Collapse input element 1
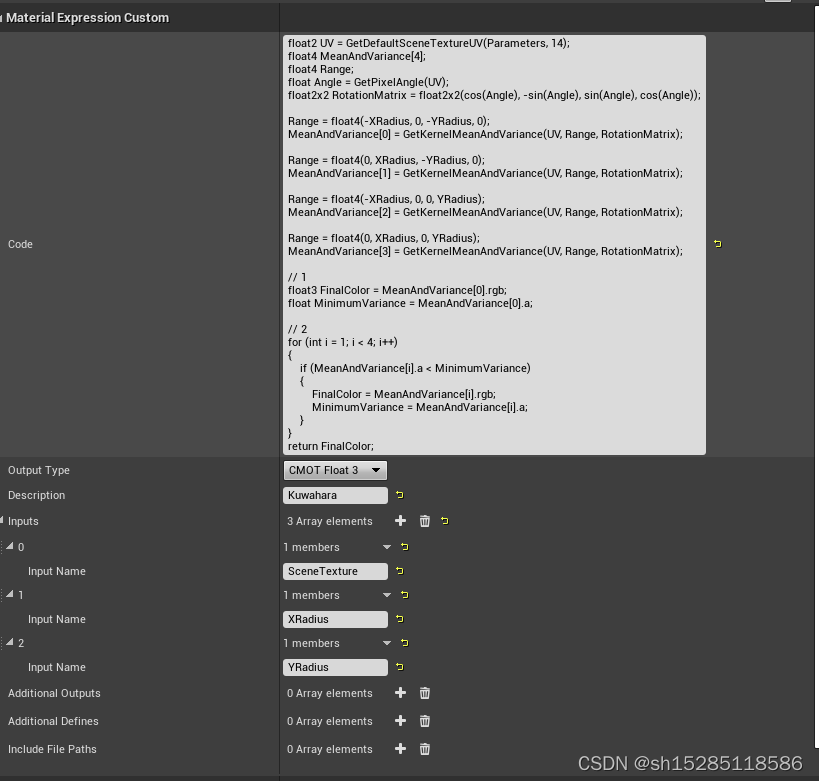Viewport: 819px width, 781px height. click(10, 594)
